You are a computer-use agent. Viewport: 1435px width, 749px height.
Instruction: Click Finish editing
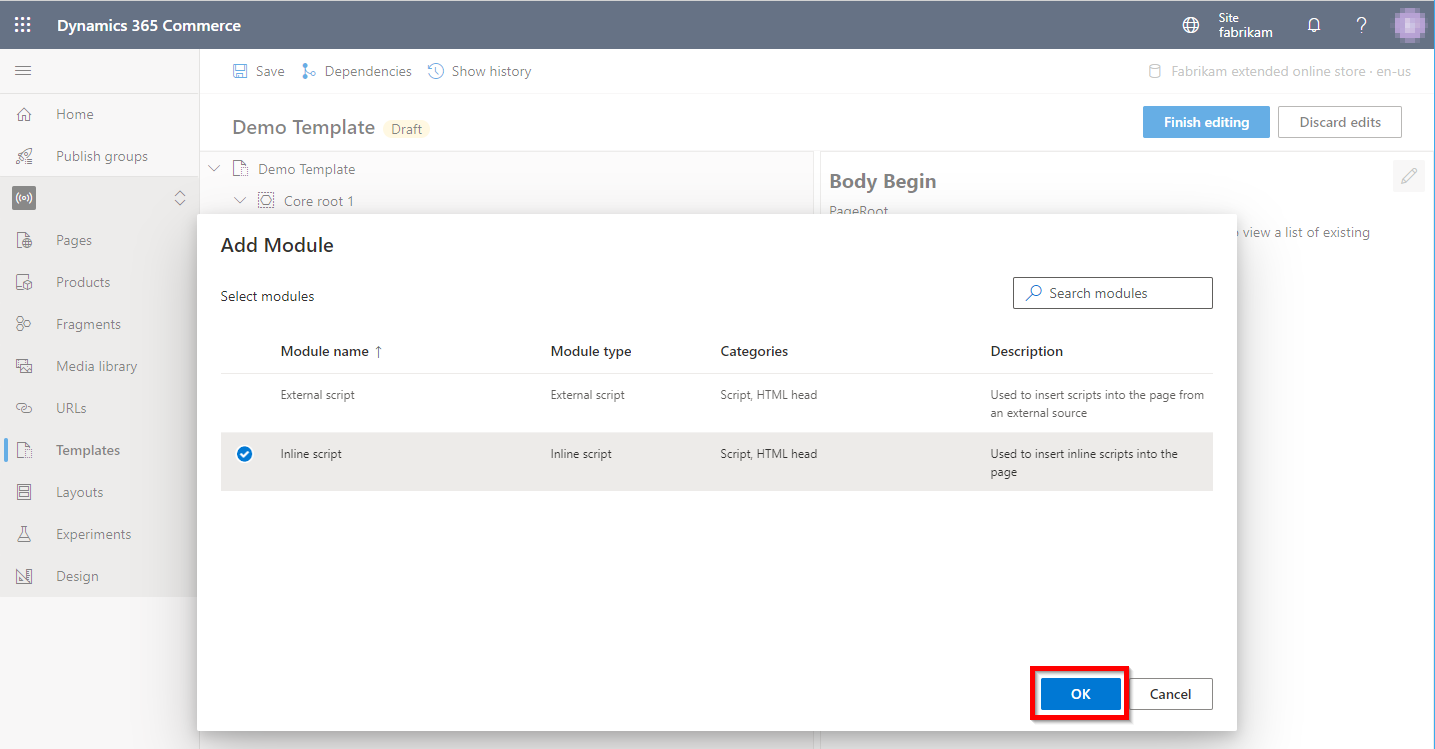[x=1205, y=121]
